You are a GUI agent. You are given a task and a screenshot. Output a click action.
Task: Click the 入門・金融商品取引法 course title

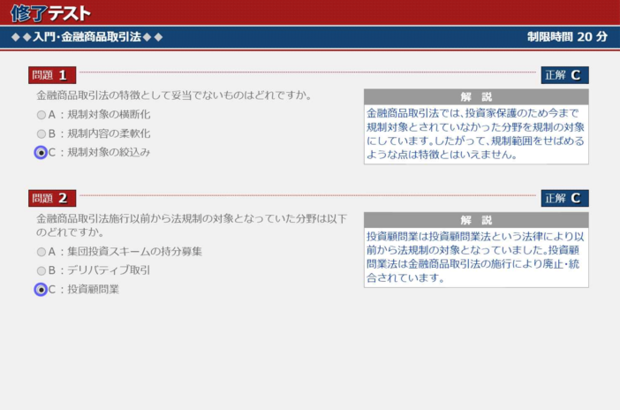85,37
